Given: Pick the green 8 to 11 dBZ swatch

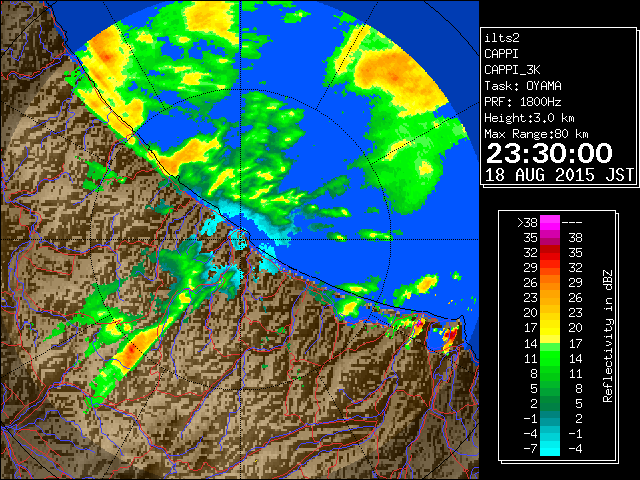Looking at the screenshot, I should 550,373.
